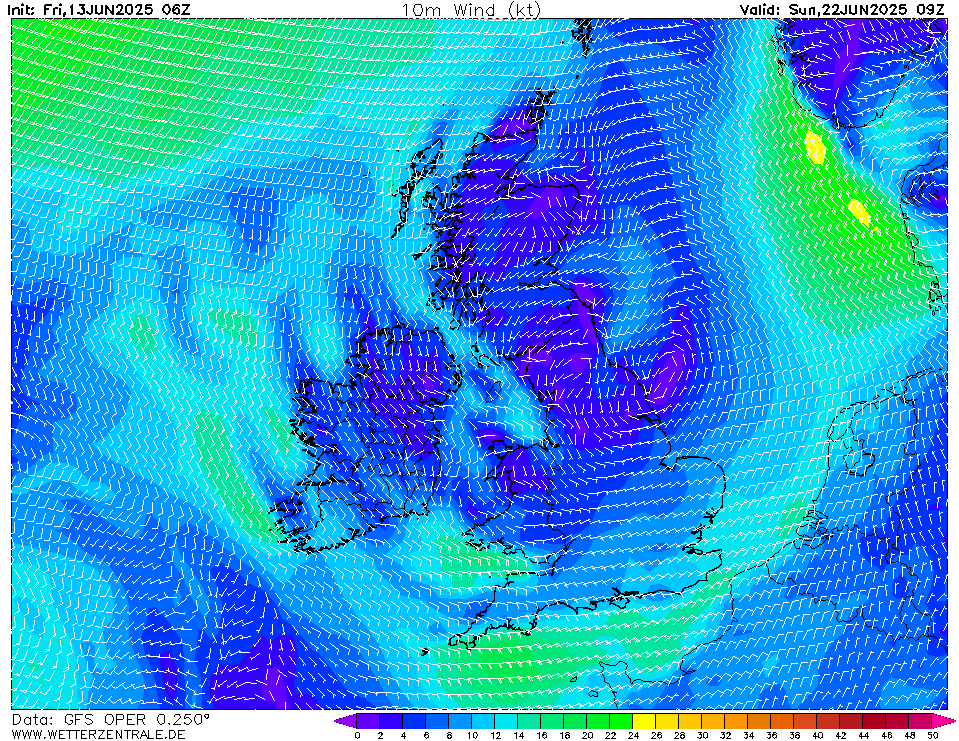Select the orange 30–32 kt legend swatch

713,721
